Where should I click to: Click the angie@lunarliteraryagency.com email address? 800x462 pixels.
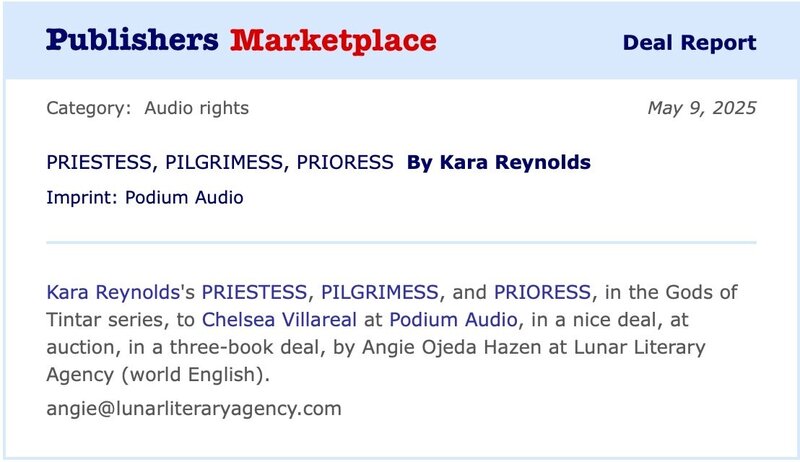tap(194, 408)
